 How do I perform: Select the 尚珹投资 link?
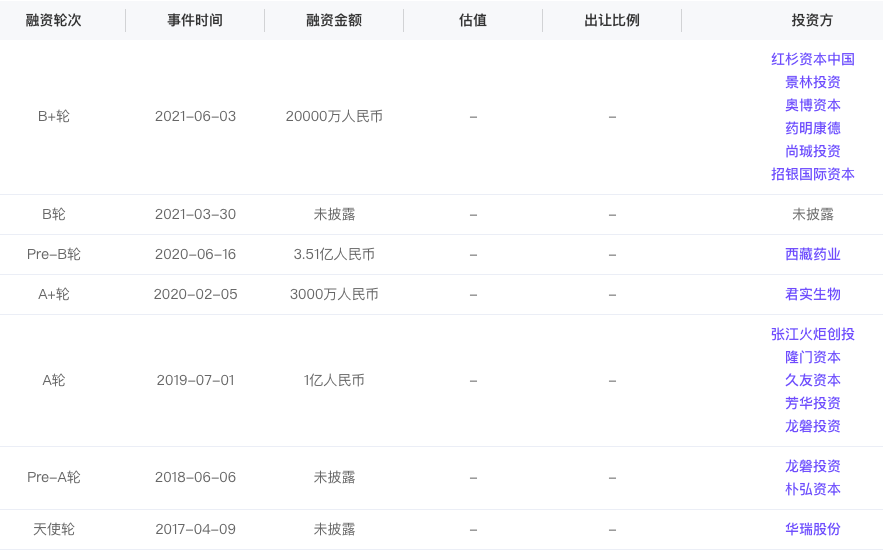[x=812, y=152]
